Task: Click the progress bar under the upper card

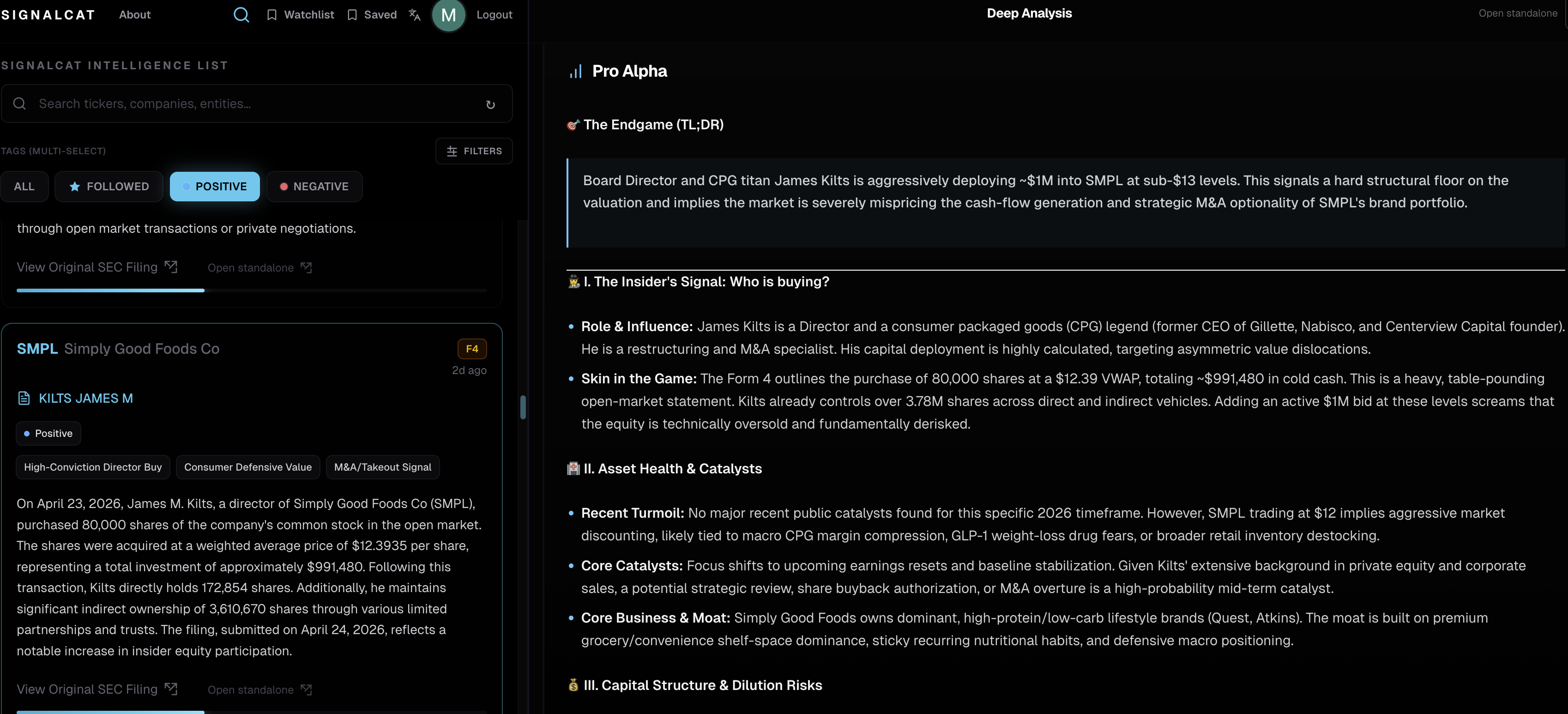Action: pos(251,290)
